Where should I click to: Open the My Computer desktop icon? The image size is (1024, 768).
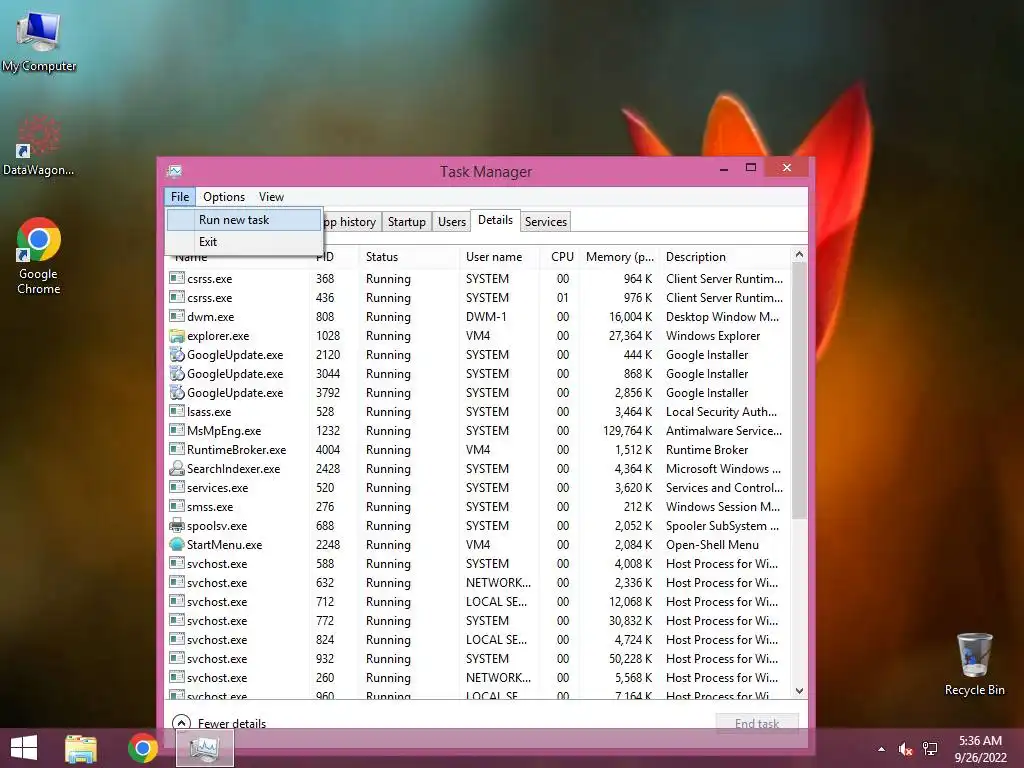tap(39, 39)
